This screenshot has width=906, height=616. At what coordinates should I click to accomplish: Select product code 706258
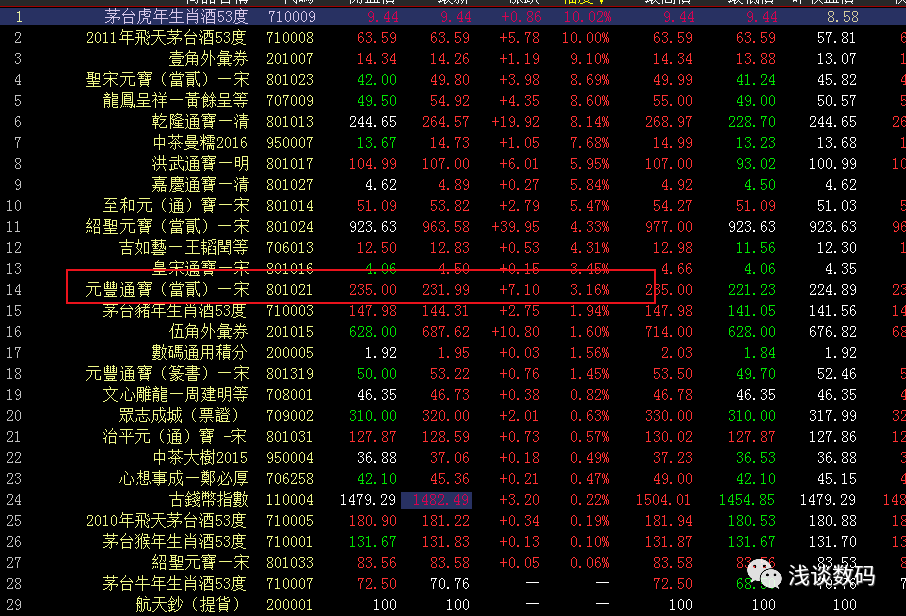pyautogui.click(x=290, y=478)
